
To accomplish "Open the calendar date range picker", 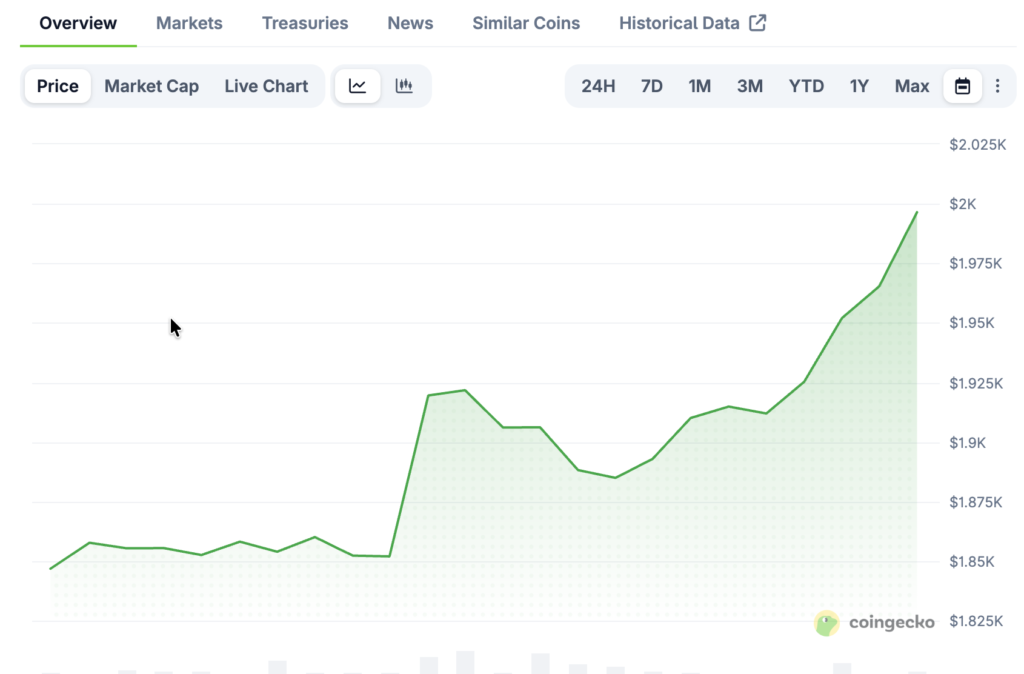I will tap(962, 86).
